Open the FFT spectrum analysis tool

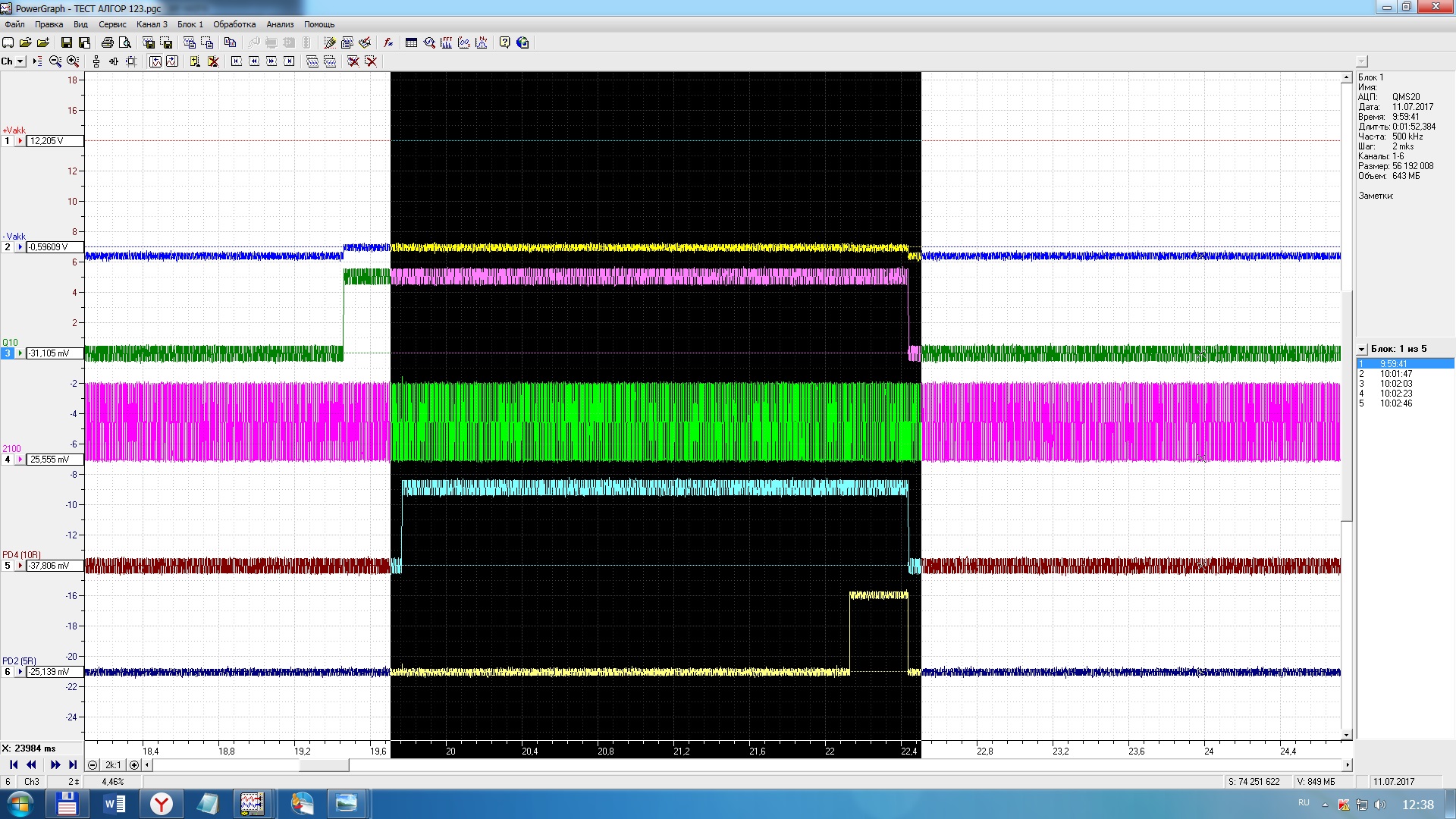coord(446,42)
